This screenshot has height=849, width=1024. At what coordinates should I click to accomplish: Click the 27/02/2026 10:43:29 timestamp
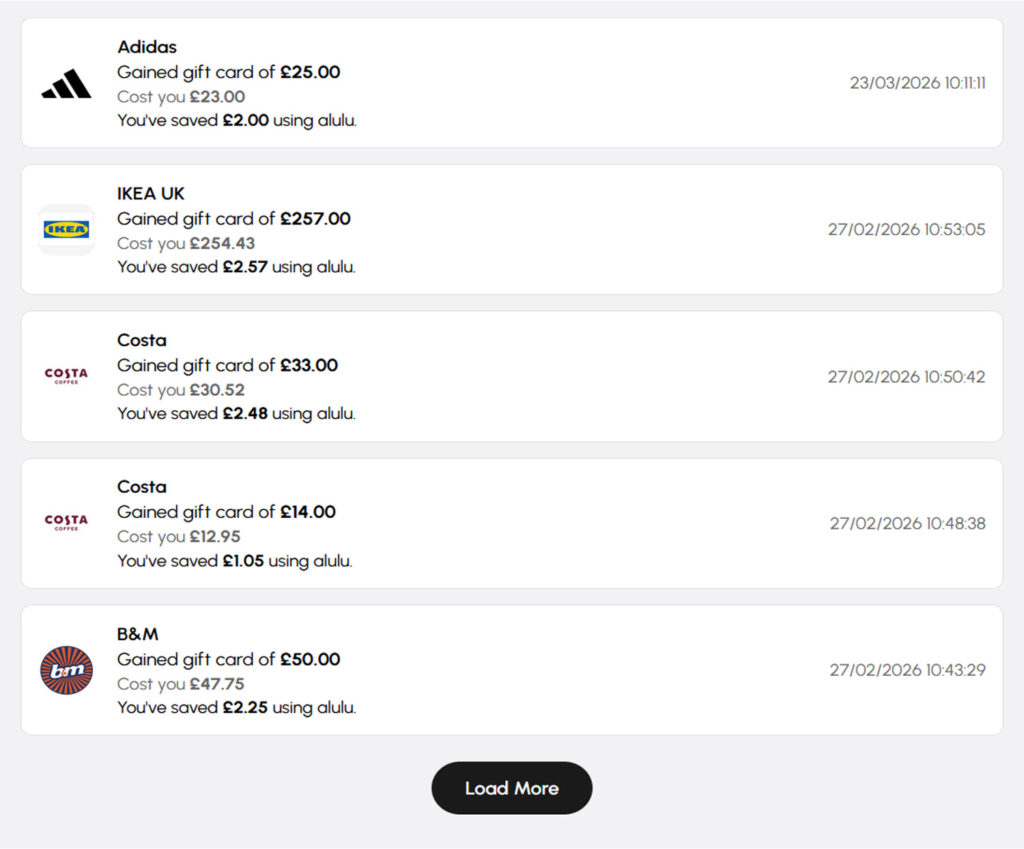click(907, 670)
